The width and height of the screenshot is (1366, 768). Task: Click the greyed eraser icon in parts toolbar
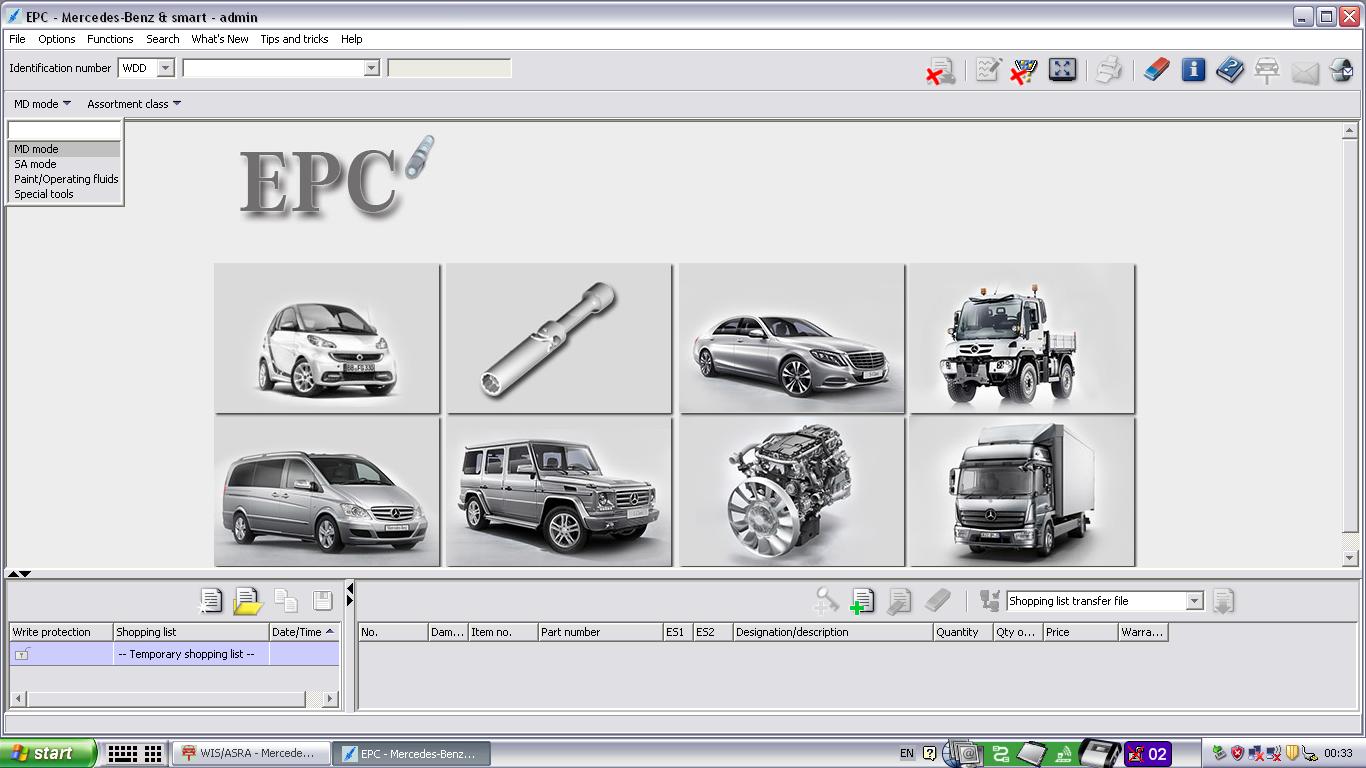tap(937, 600)
